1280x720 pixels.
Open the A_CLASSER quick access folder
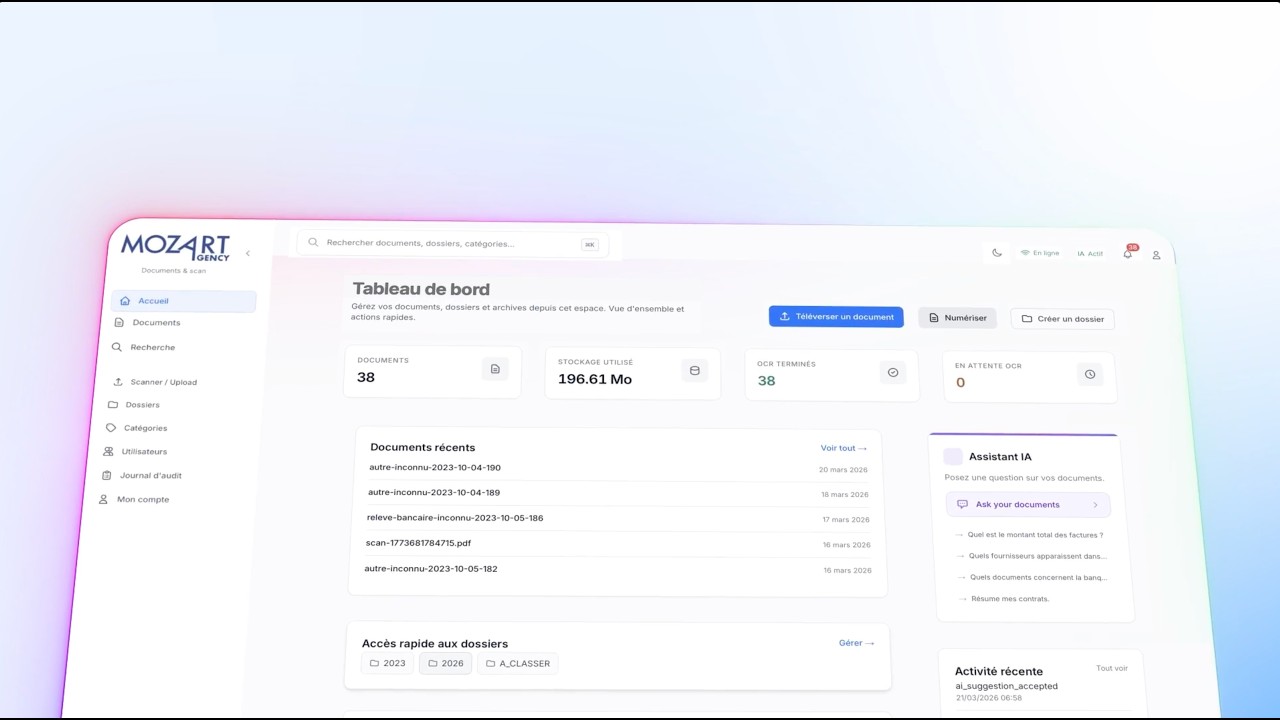[x=517, y=664]
